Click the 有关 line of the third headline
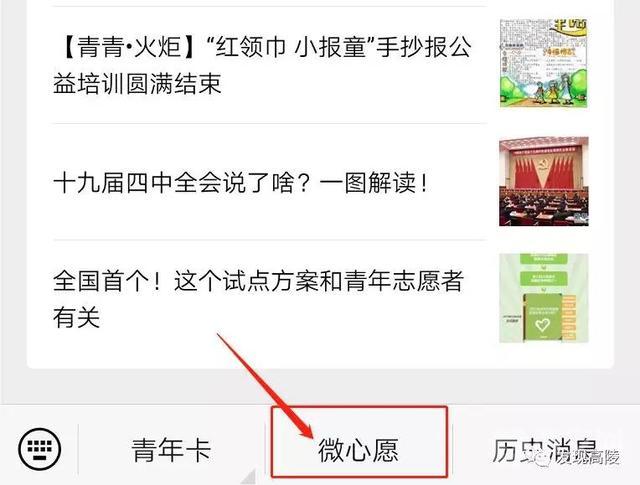The height and width of the screenshot is (485, 640). [x=76, y=318]
